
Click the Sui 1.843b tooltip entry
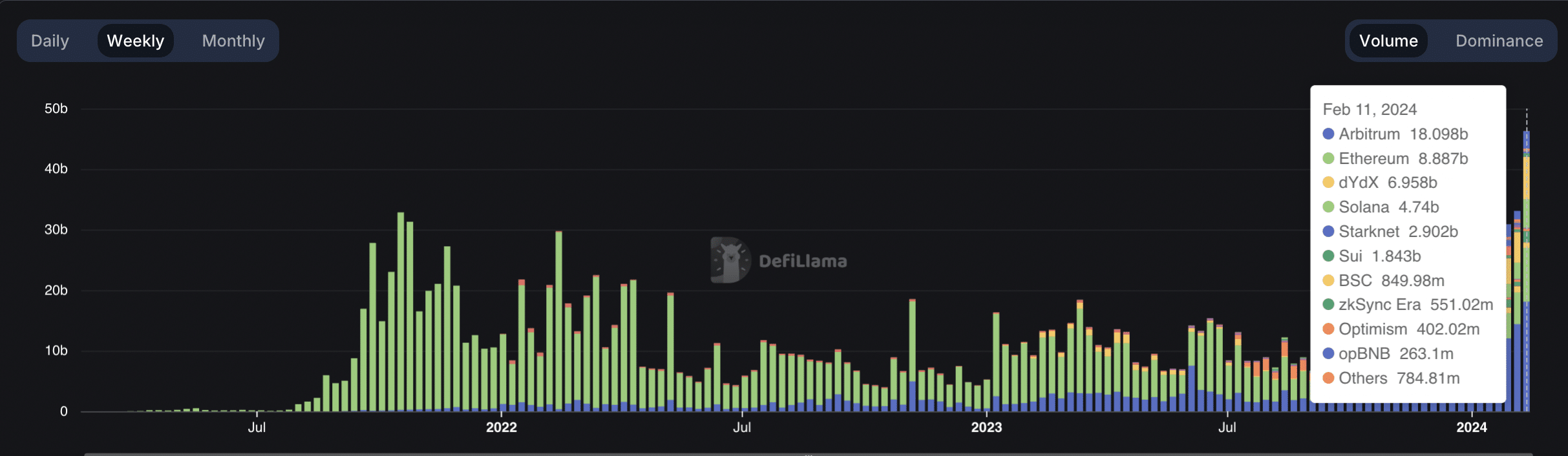1372,256
